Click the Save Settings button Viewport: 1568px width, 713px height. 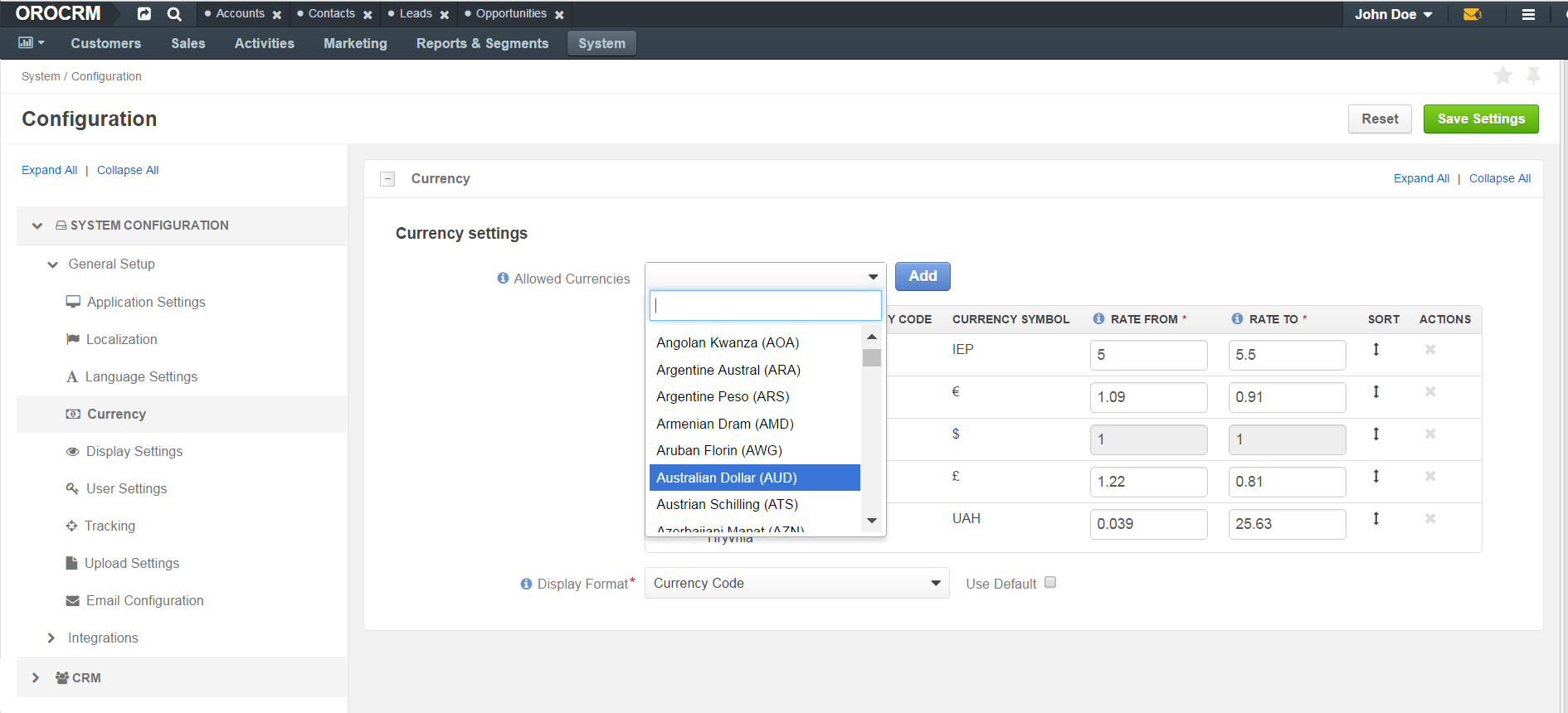click(x=1481, y=119)
